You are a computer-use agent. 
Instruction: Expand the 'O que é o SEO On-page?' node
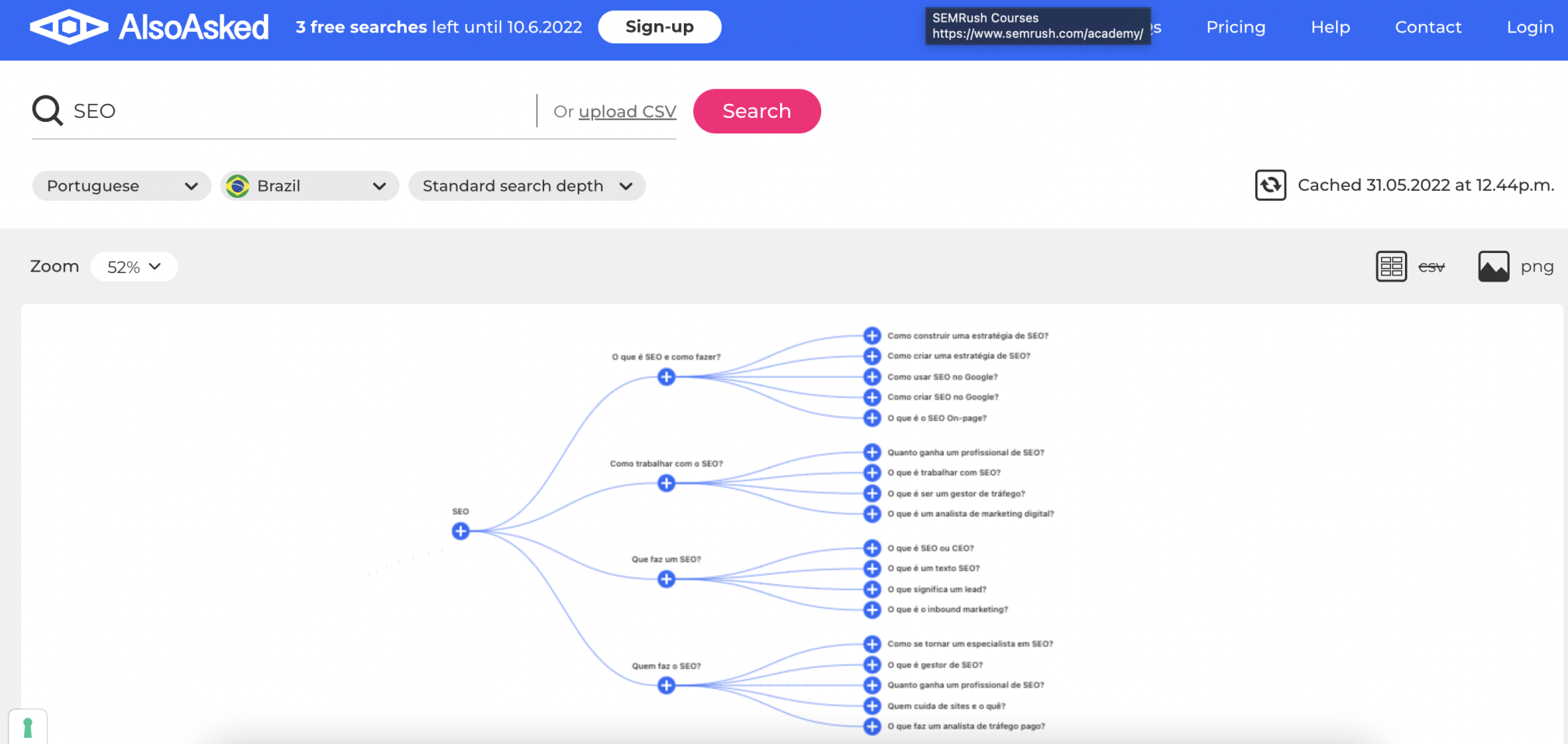tap(872, 418)
